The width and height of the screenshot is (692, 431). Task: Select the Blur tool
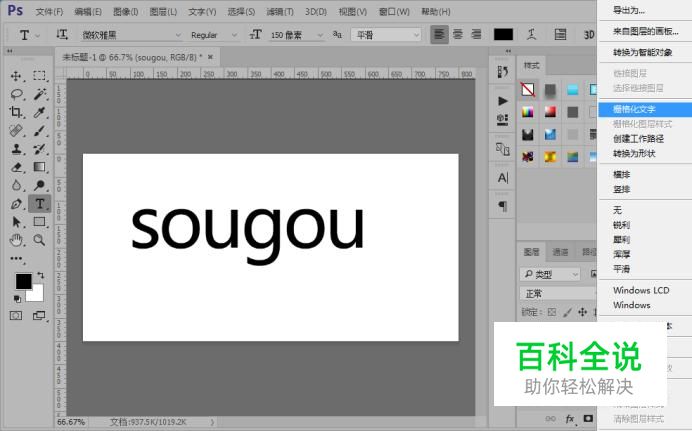click(x=16, y=185)
